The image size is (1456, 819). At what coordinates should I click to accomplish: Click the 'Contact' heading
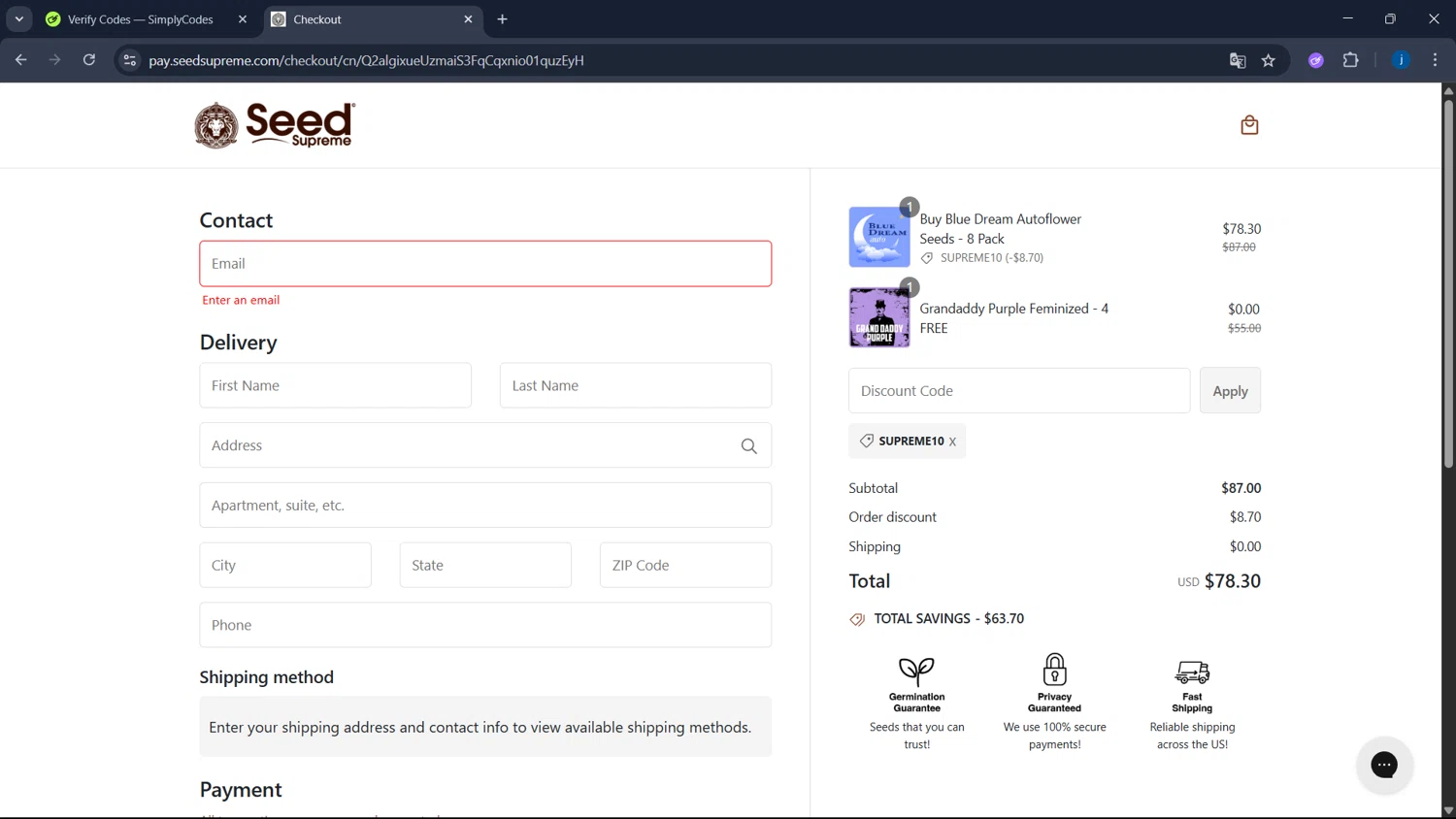click(236, 220)
